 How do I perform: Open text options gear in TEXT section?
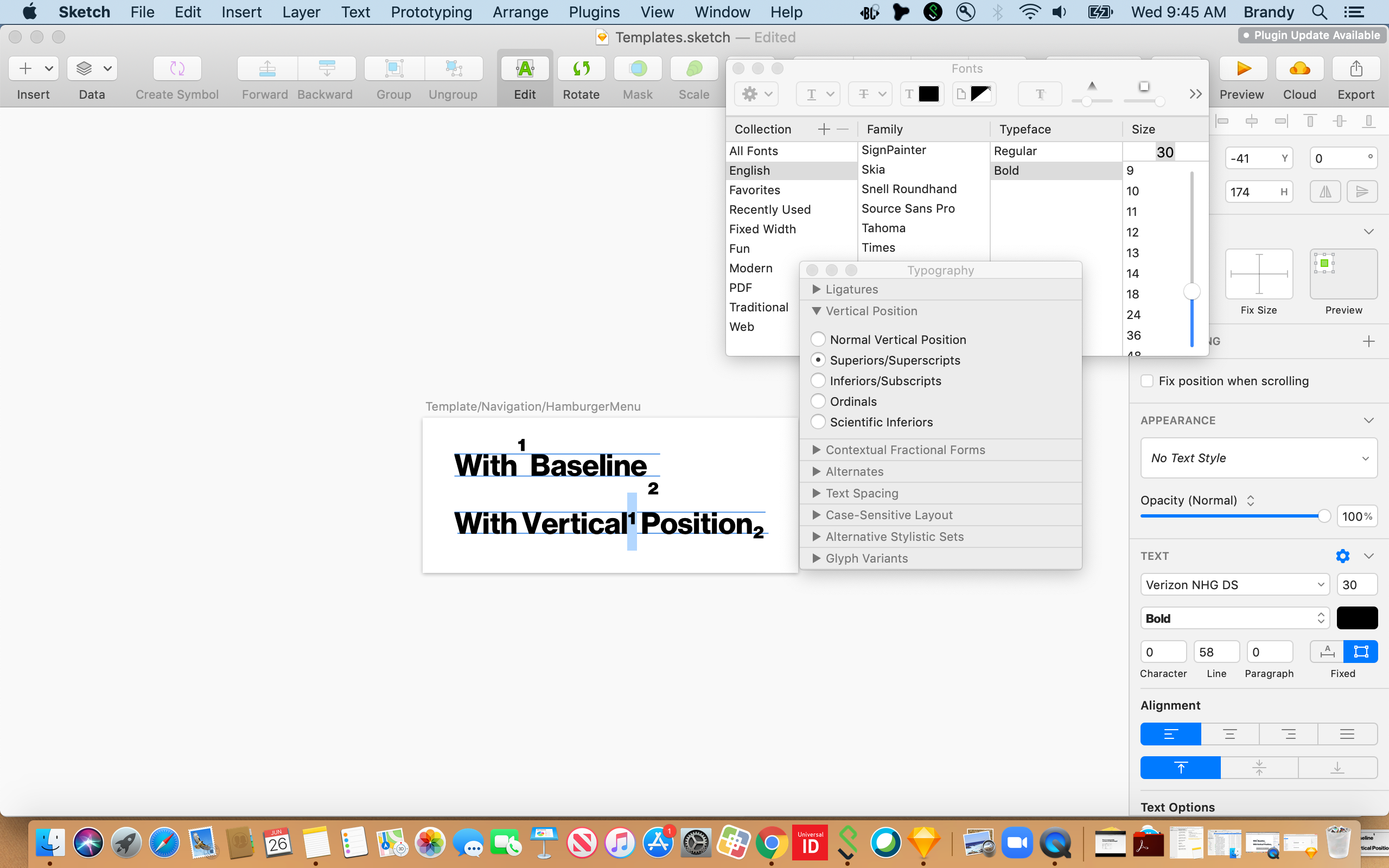[x=1342, y=556]
